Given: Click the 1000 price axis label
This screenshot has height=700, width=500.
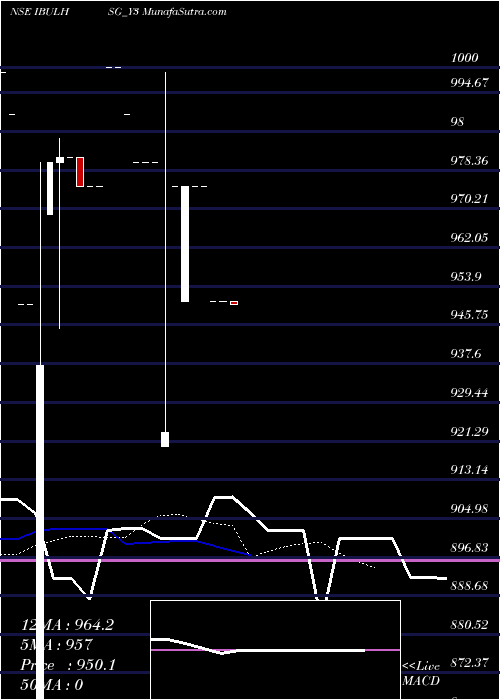Looking at the screenshot, I should (x=465, y=58).
